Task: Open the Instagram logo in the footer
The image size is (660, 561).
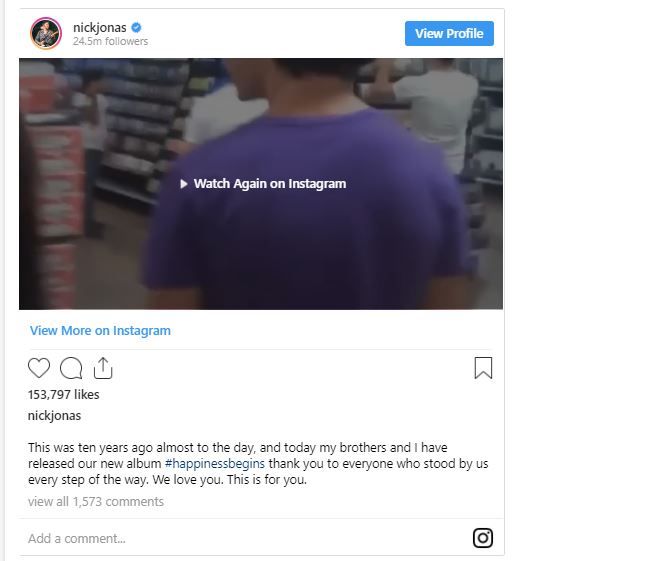Action: click(x=483, y=538)
